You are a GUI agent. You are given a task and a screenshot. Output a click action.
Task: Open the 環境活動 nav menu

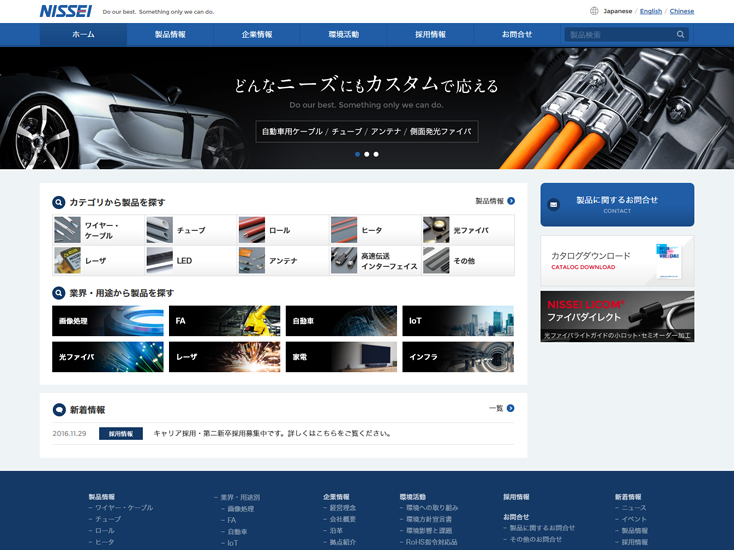point(343,35)
